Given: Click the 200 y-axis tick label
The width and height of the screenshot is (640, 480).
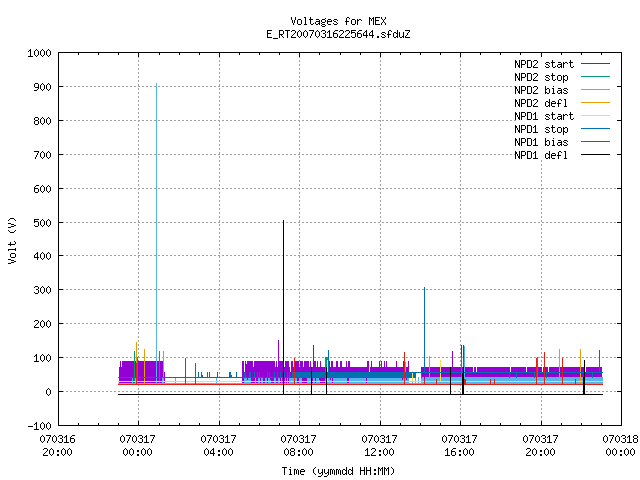Looking at the screenshot, I should click(x=42, y=324).
